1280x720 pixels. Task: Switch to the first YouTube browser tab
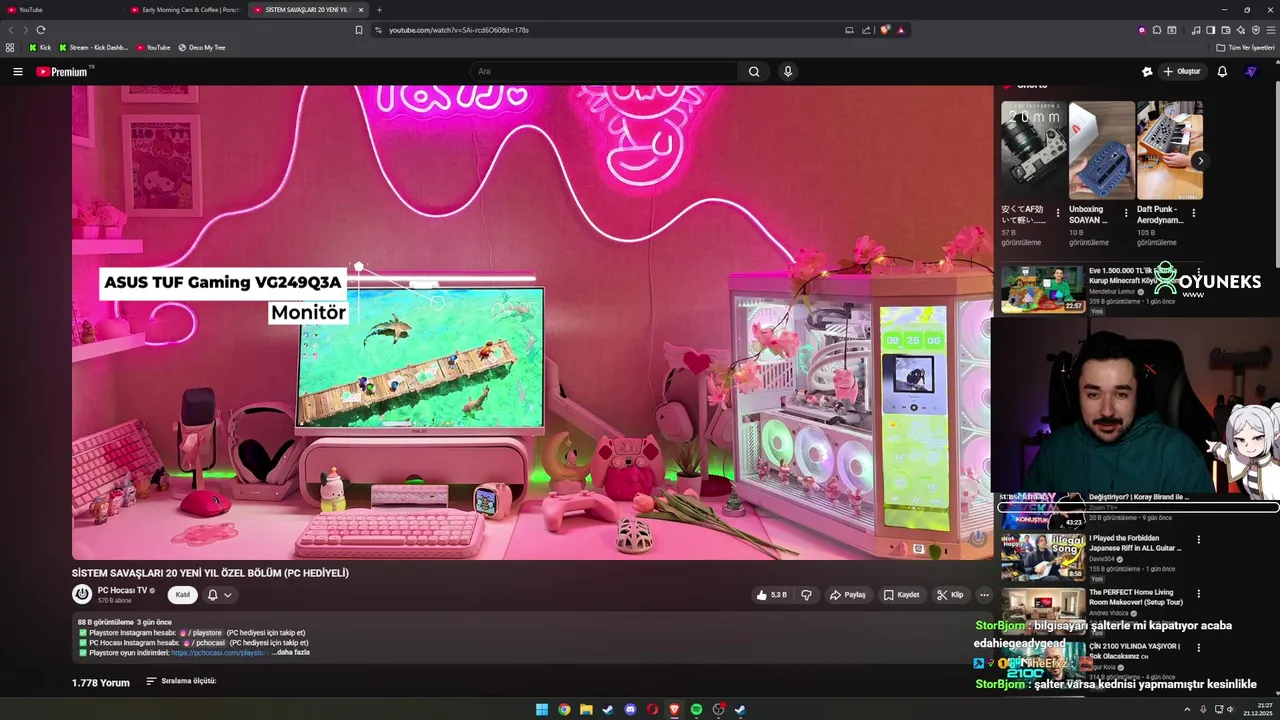point(61,10)
